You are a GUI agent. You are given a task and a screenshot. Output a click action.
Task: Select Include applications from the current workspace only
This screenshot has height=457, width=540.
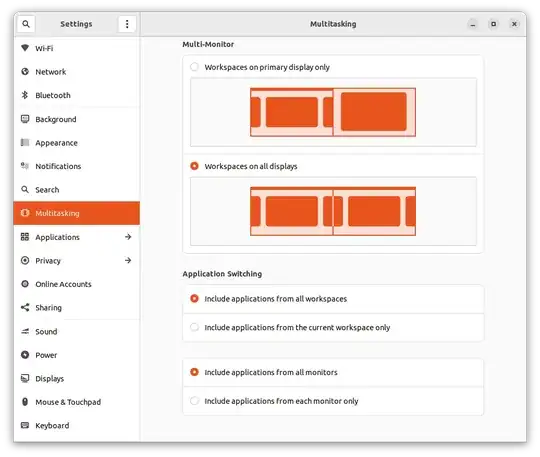click(195, 327)
